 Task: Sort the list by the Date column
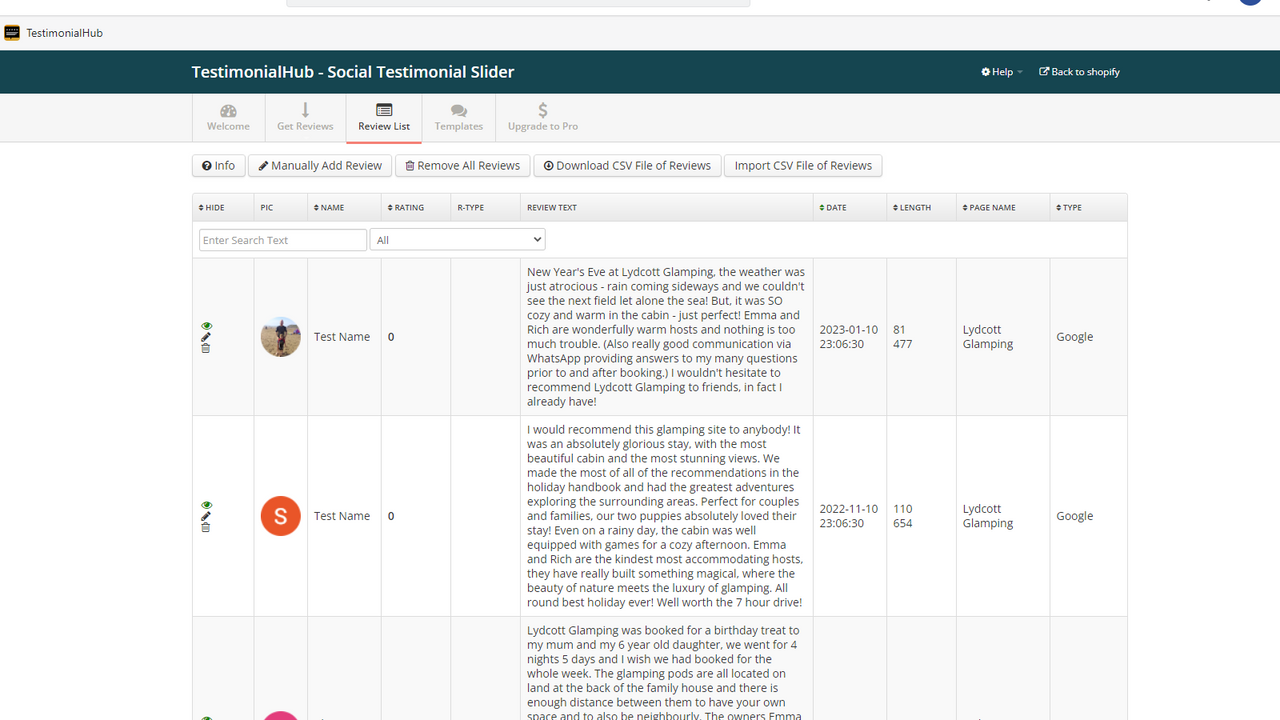[833, 208]
